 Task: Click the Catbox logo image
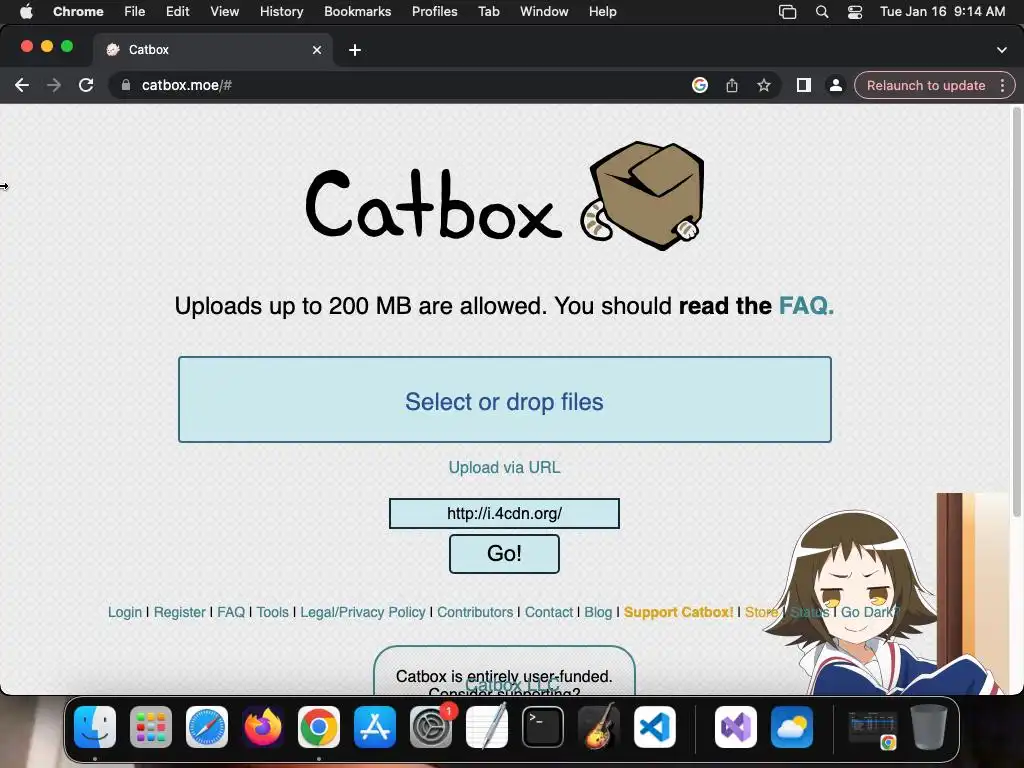click(x=504, y=195)
